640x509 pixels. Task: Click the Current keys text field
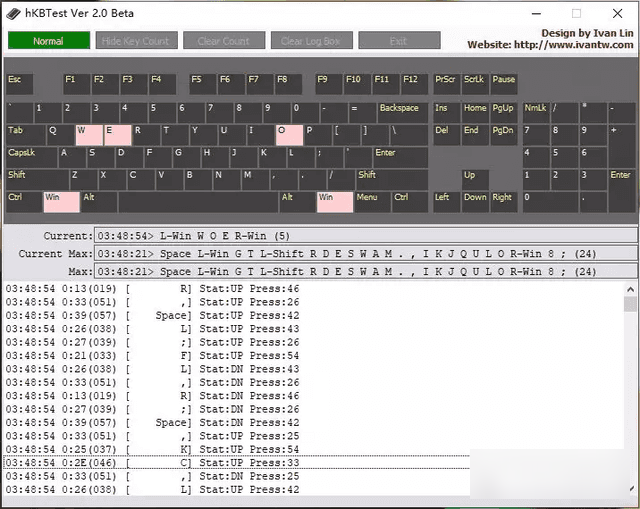366,236
